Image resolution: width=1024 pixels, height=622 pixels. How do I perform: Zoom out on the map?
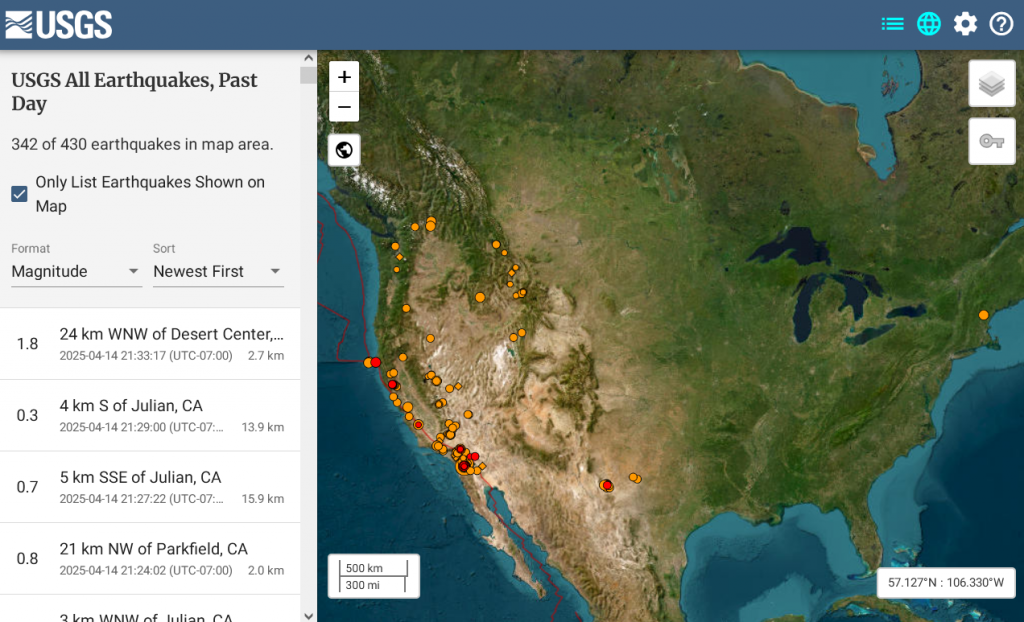click(x=344, y=106)
